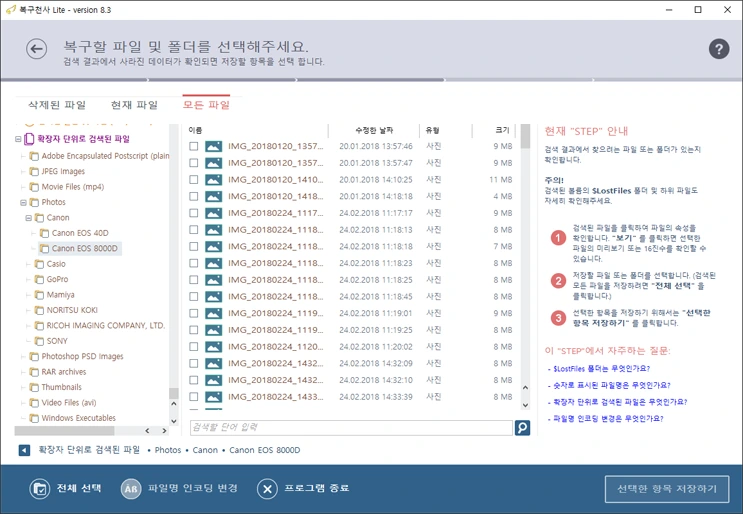The width and height of the screenshot is (743, 514).
Task: Click the folder tree vertical scrollbar thumb
Action: [x=174, y=393]
